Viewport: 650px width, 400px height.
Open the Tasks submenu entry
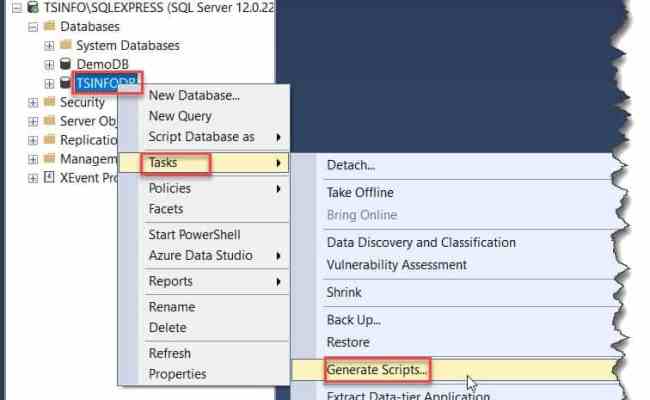[204, 162]
